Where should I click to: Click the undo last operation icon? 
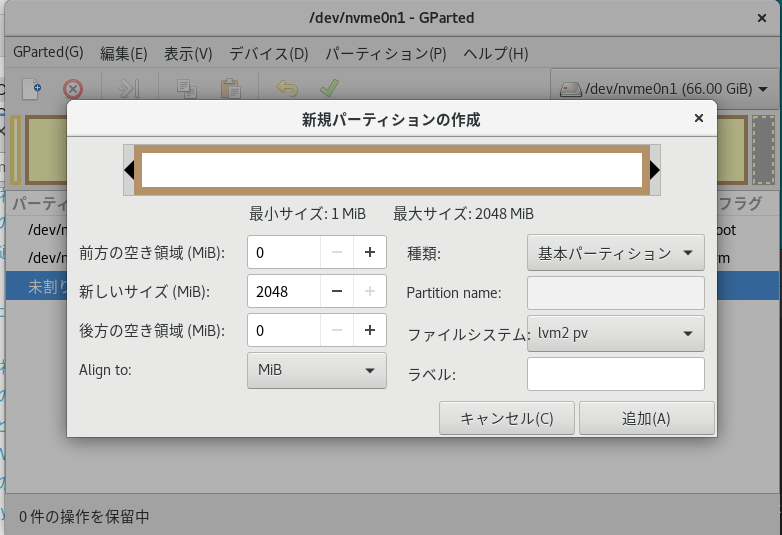(287, 88)
